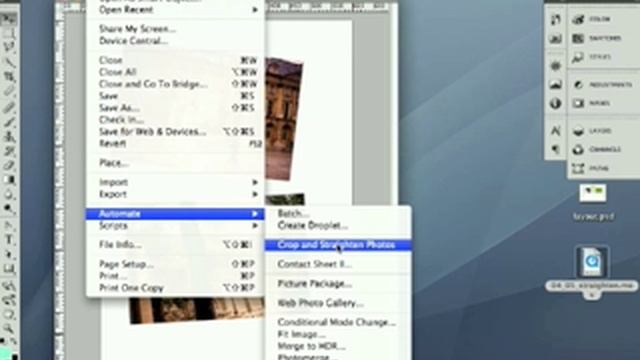Image resolution: width=640 pixels, height=360 pixels.
Task: Expand the Import submenu
Action: click(x=175, y=182)
